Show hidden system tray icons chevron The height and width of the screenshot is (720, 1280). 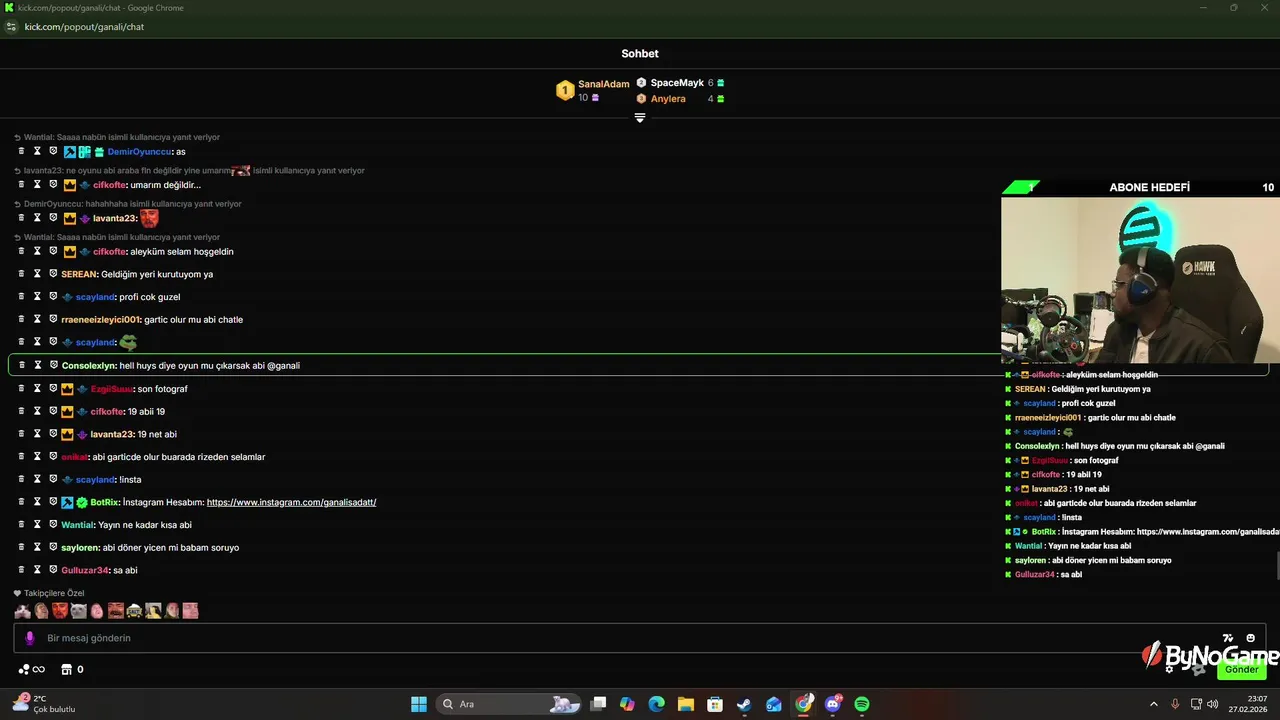(1153, 704)
